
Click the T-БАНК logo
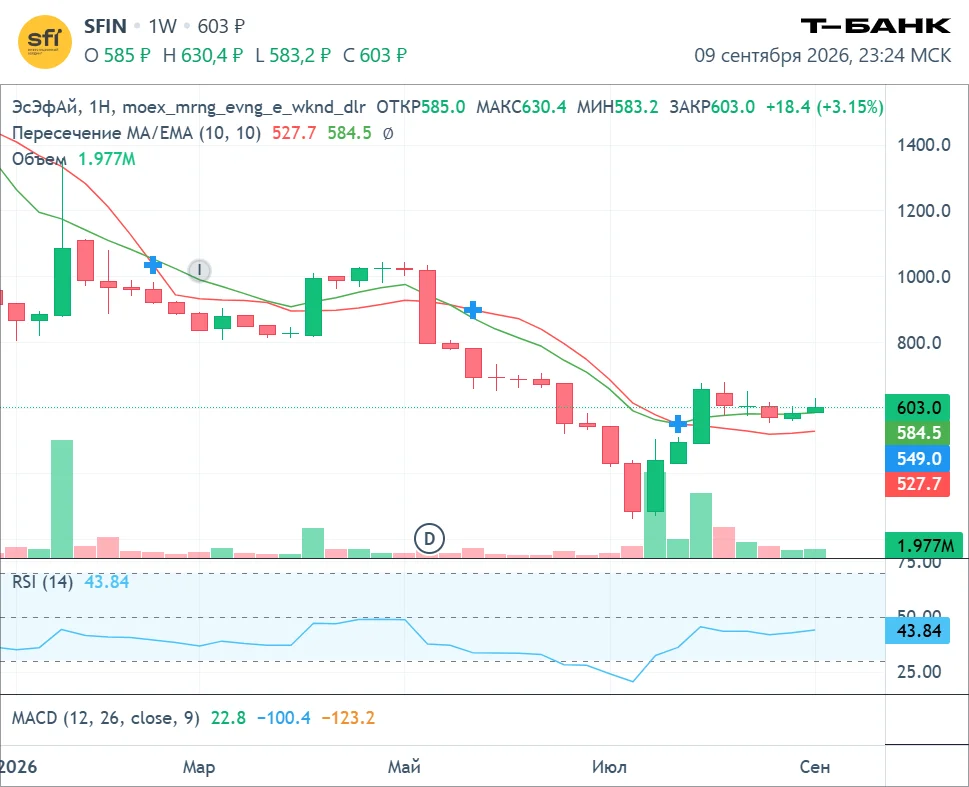(x=875, y=26)
